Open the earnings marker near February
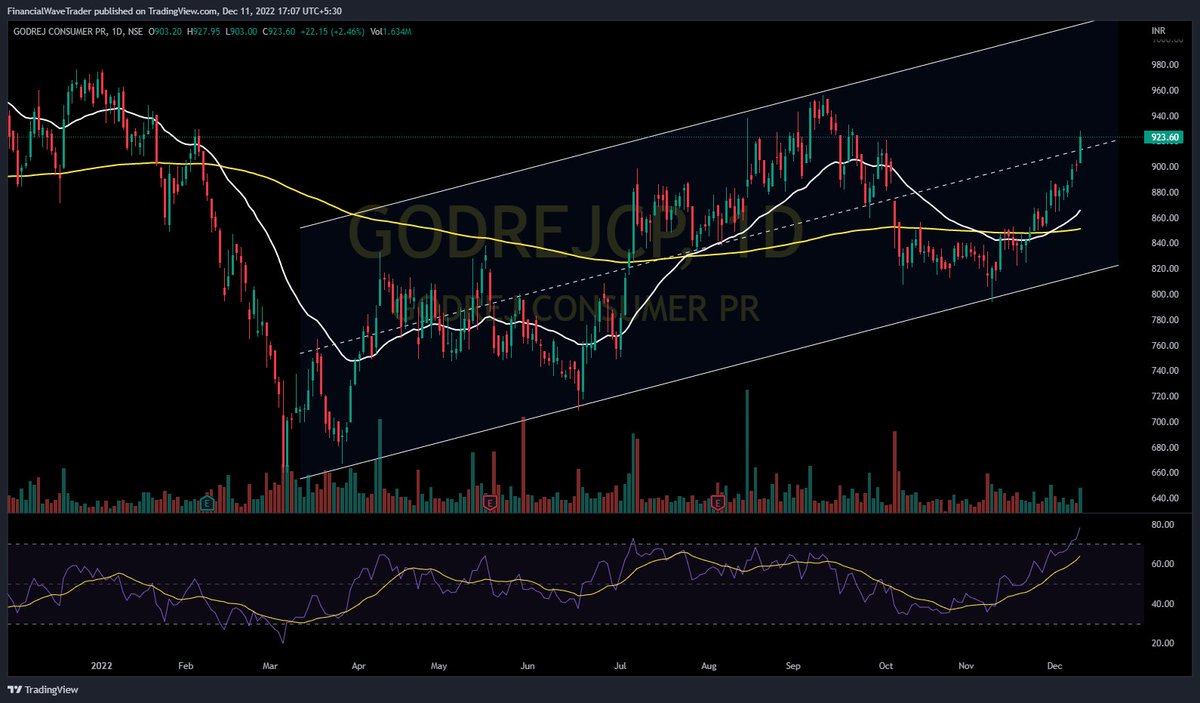The height and width of the screenshot is (703, 1200). click(x=208, y=502)
